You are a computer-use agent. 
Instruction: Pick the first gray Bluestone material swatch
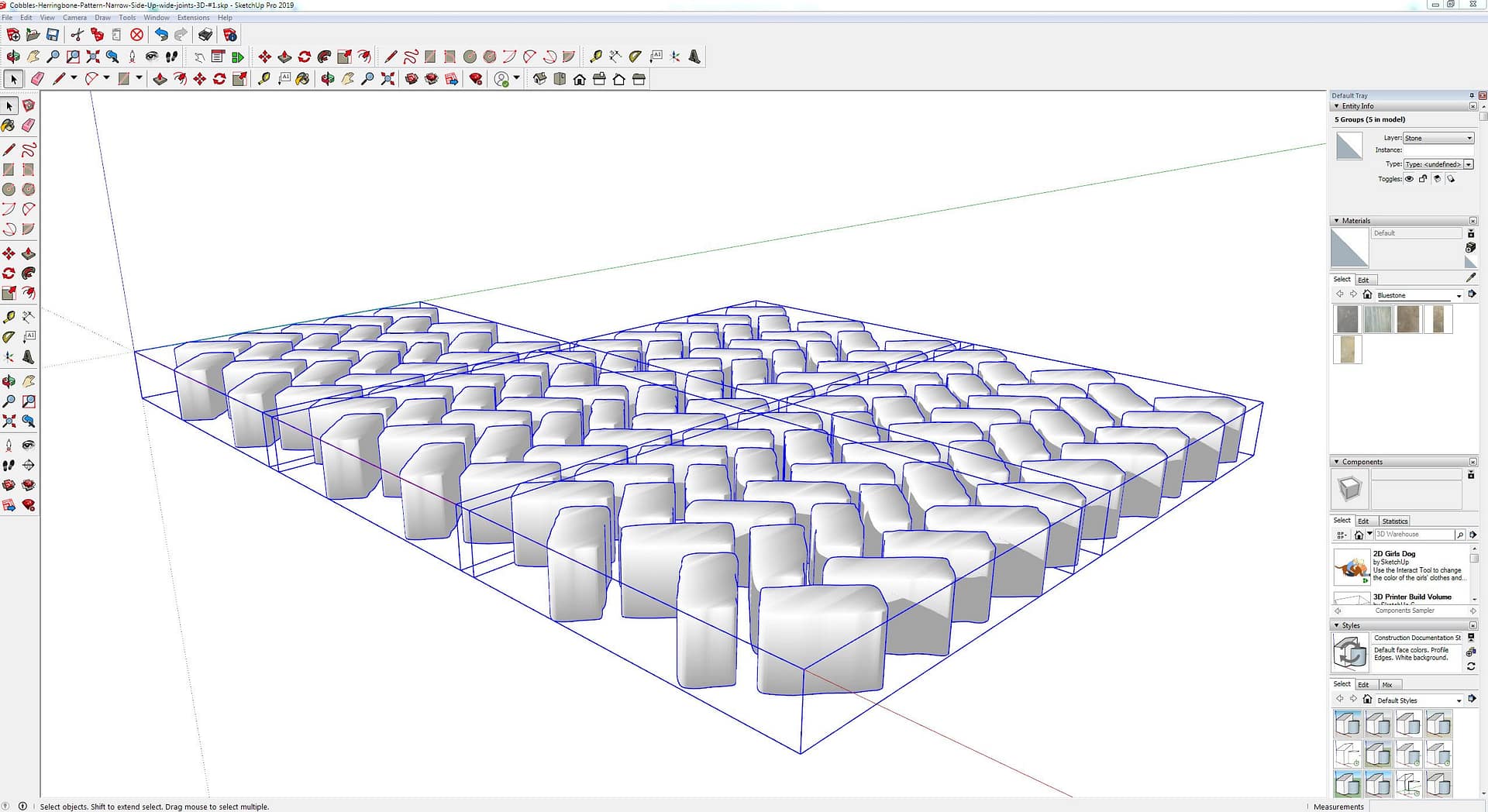coord(1347,319)
